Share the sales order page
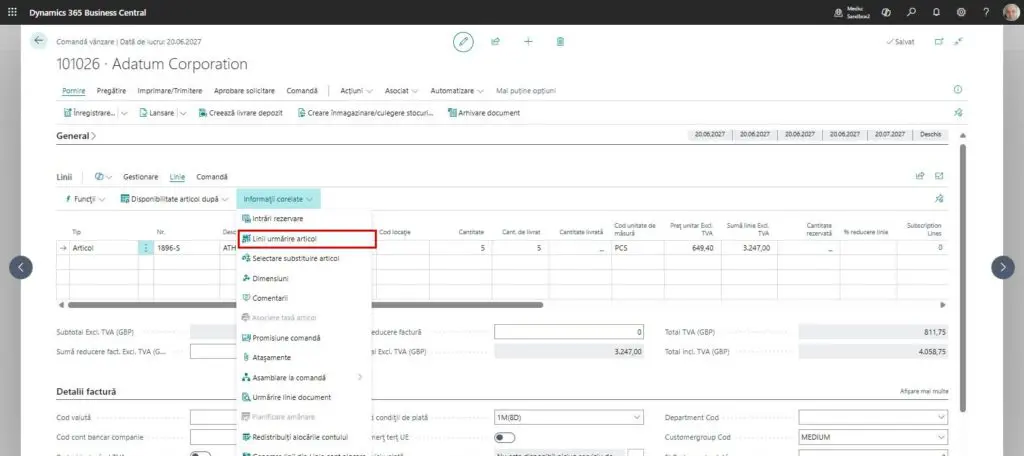Screen dimensions: 1024x456 click(x=496, y=41)
